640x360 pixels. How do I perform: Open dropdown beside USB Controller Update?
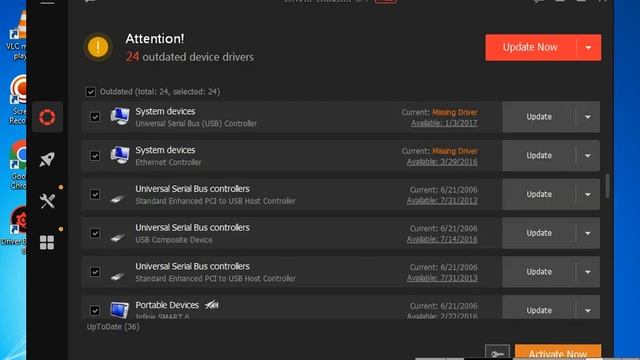(588, 117)
